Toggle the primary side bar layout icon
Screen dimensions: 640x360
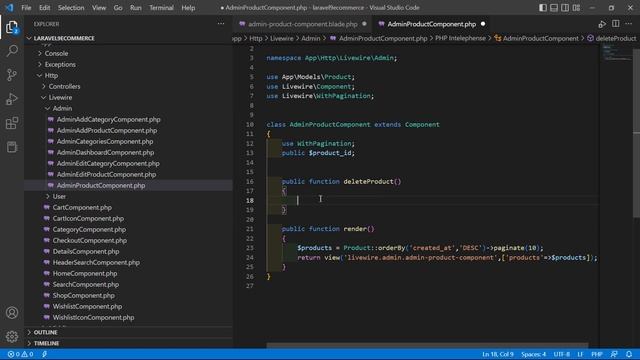point(543,8)
